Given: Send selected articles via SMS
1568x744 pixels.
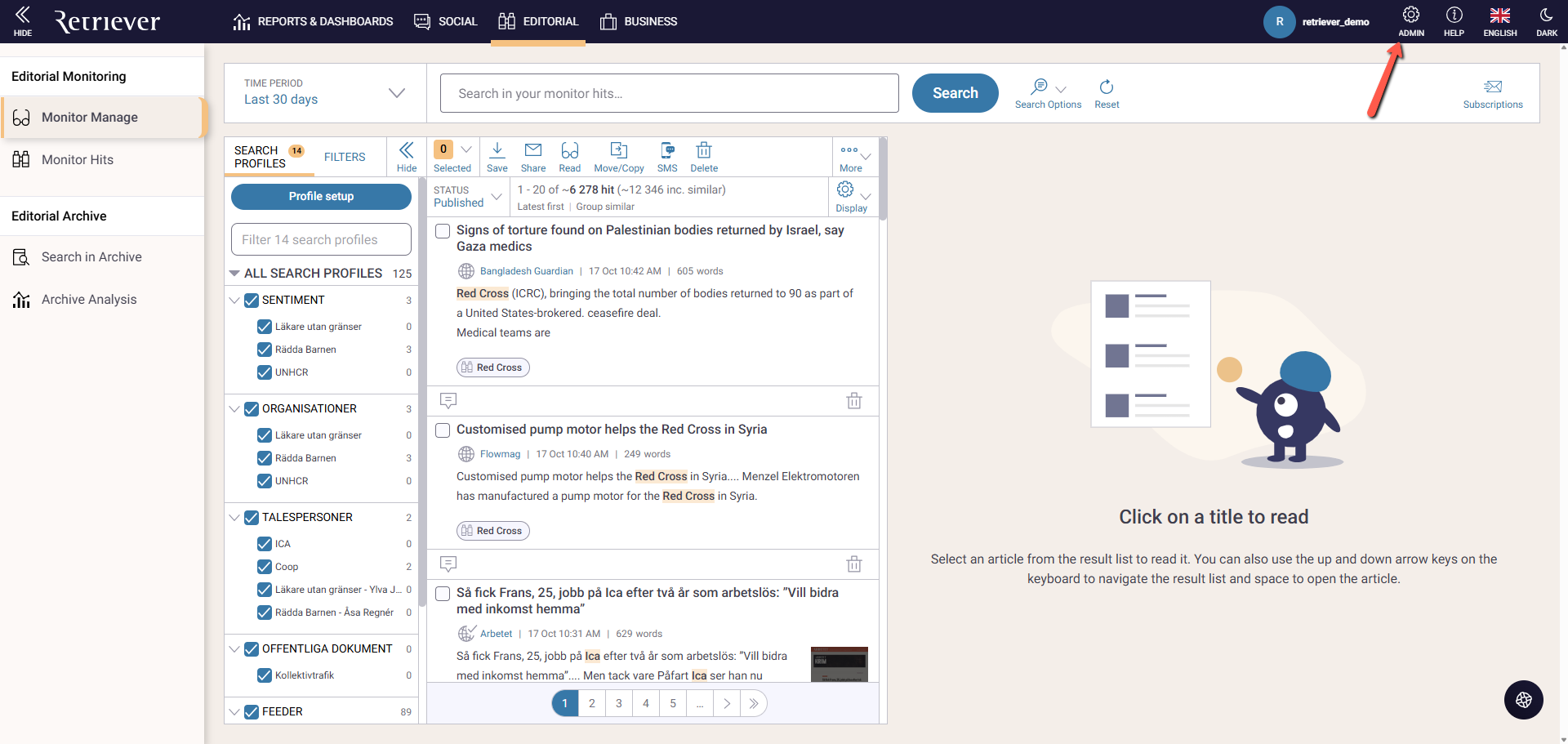Looking at the screenshot, I should (x=667, y=157).
